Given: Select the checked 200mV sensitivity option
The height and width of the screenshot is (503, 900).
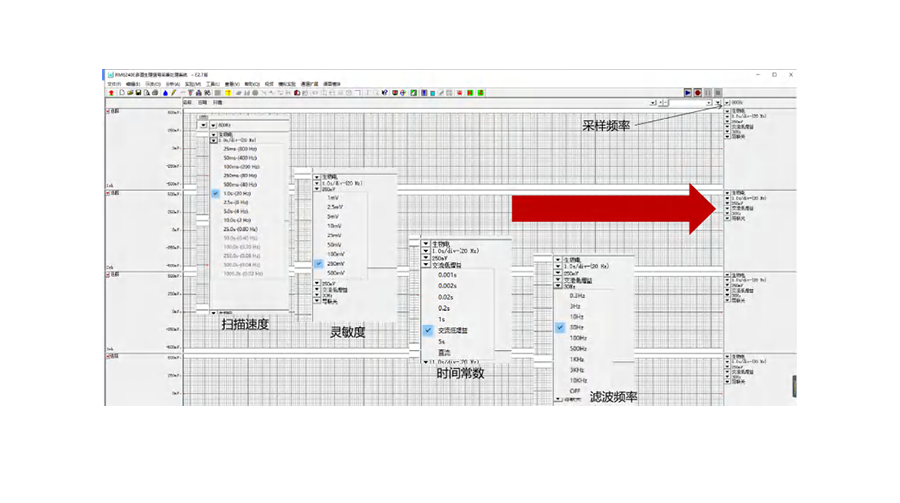Looking at the screenshot, I should pos(333,264).
